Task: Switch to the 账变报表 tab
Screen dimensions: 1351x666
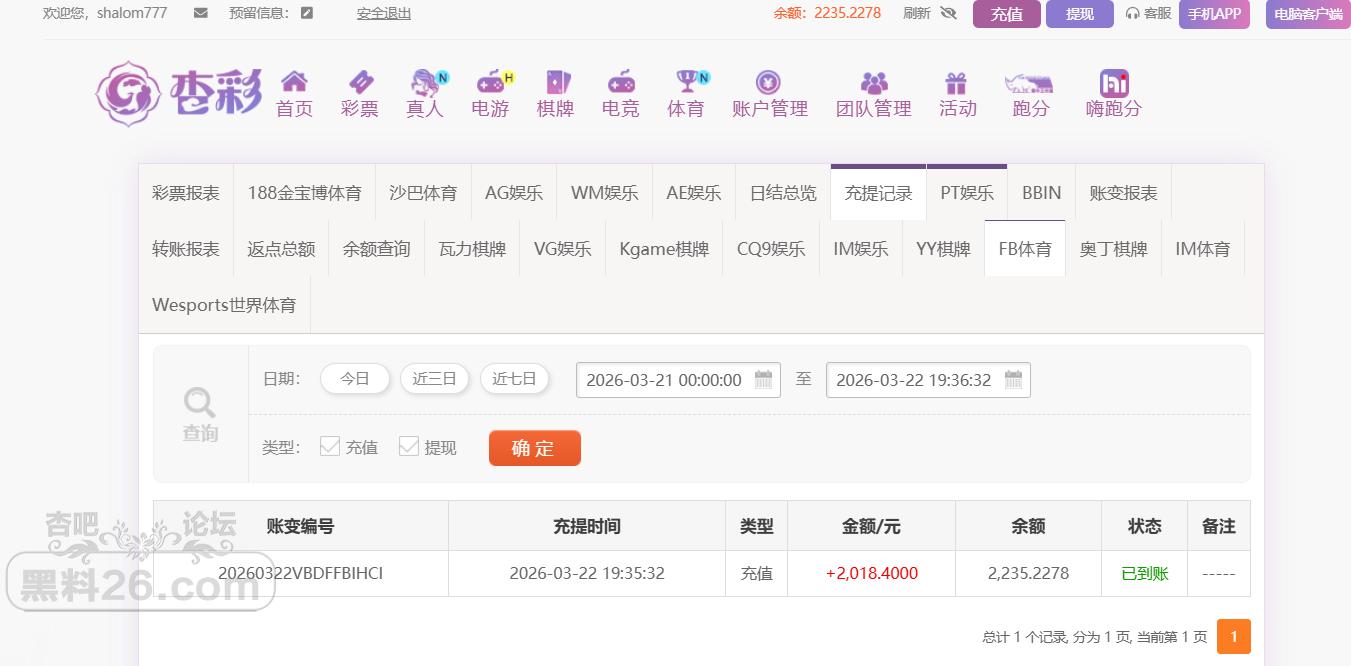Action: tap(1123, 193)
